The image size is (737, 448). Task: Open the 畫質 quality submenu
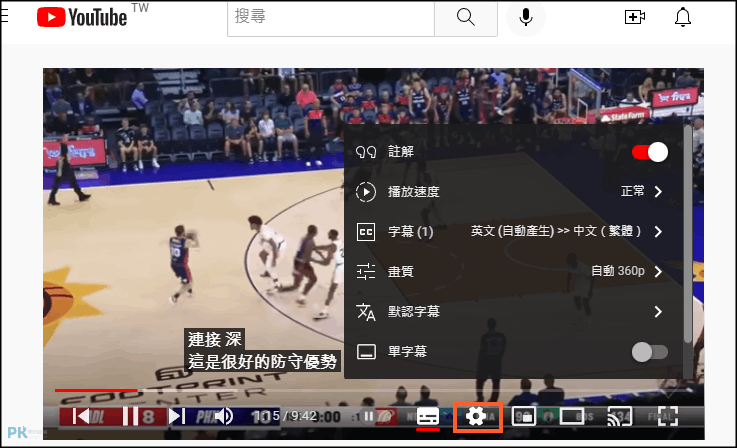click(x=514, y=271)
